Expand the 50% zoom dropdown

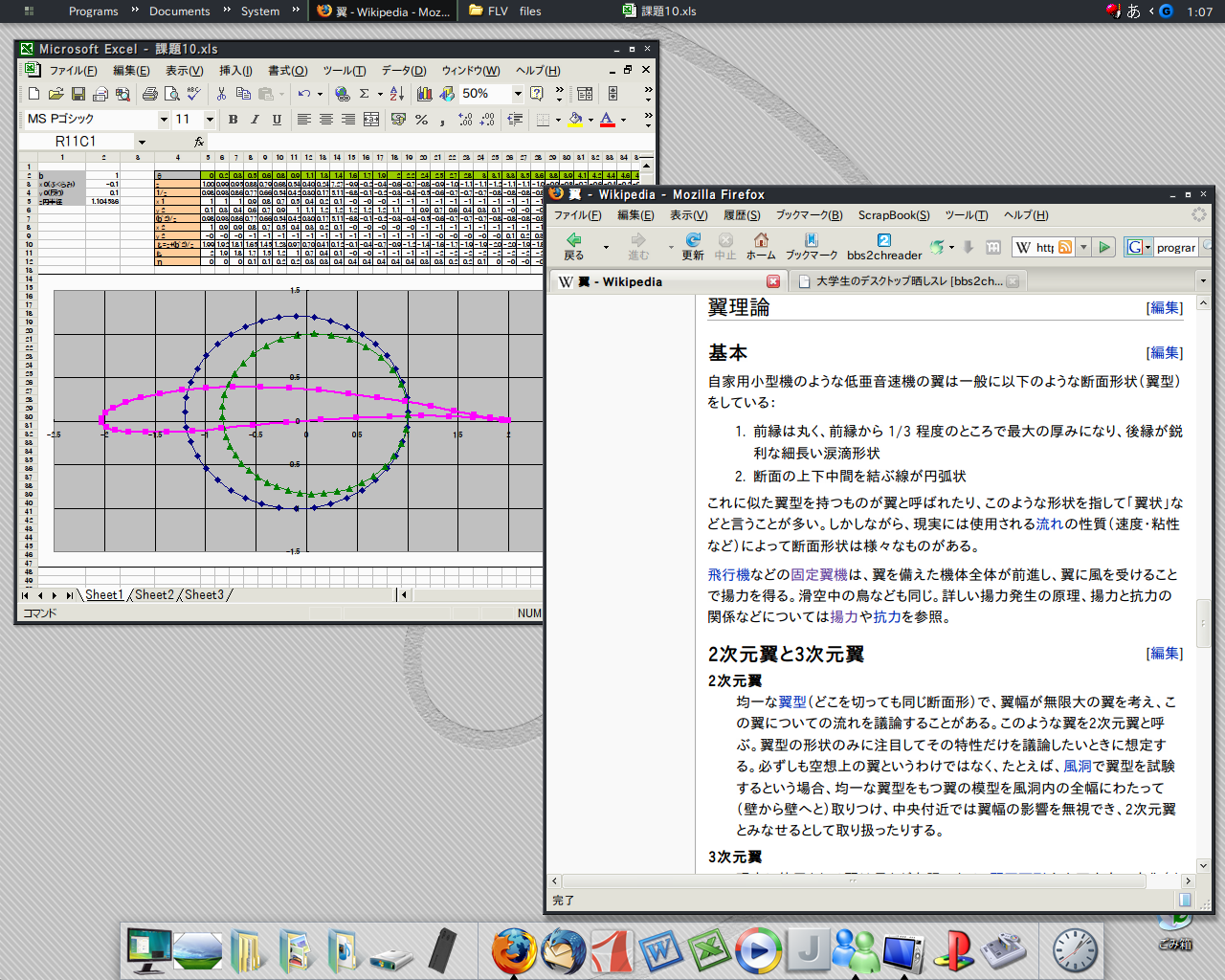(518, 94)
